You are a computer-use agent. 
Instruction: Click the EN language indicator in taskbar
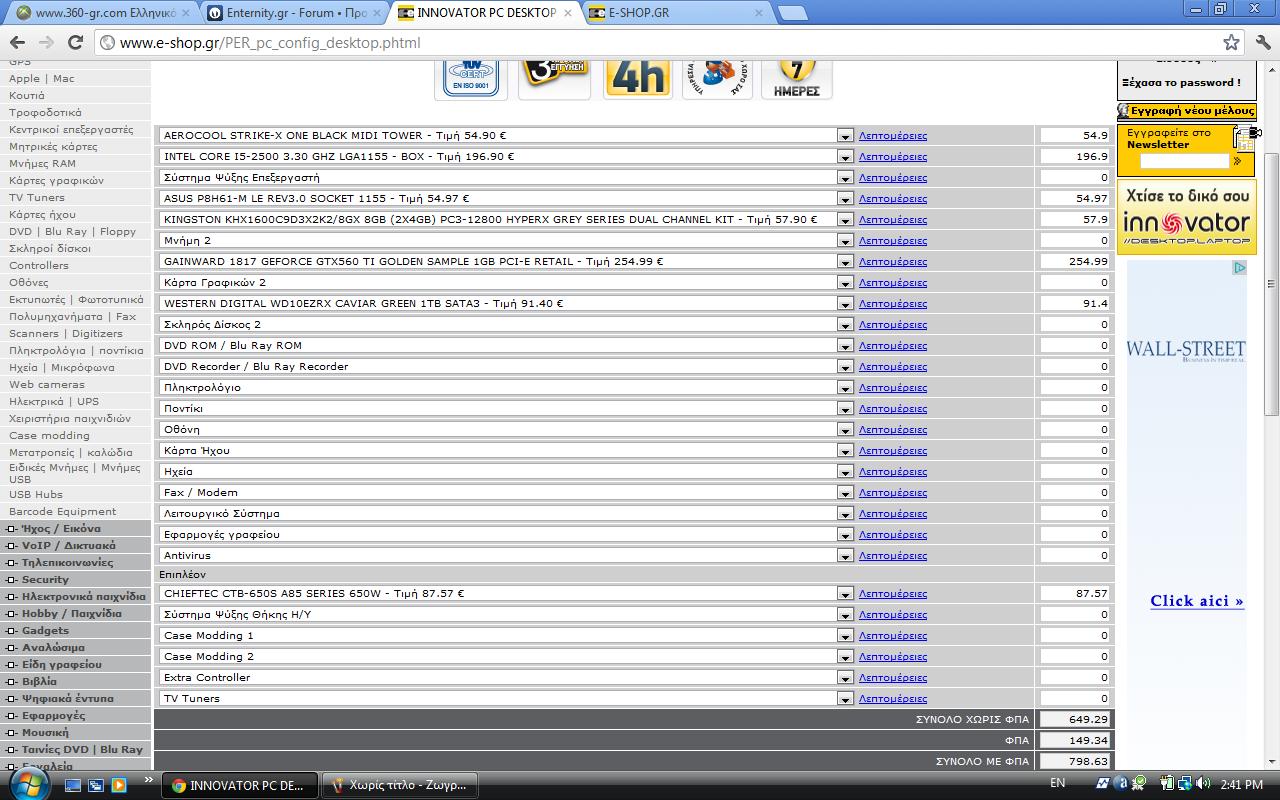point(1057,784)
